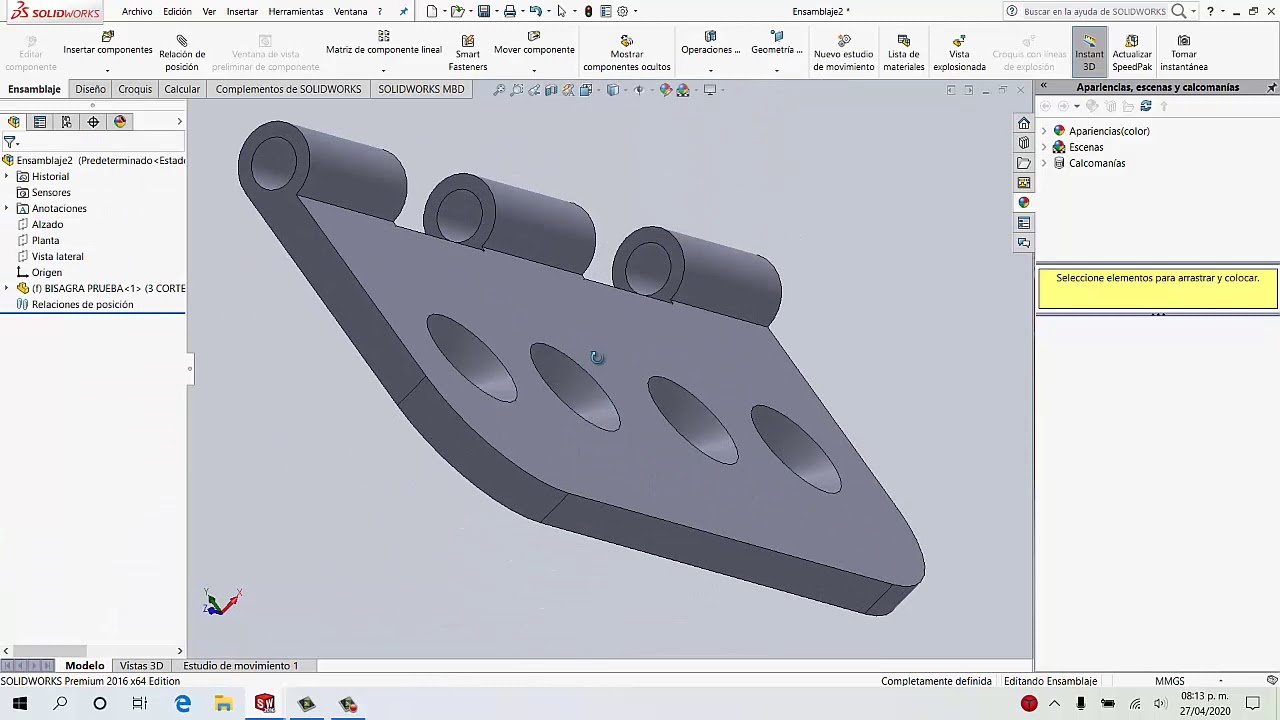The image size is (1280, 720).
Task: Open PropertyManager tab icon
Action: [40, 122]
